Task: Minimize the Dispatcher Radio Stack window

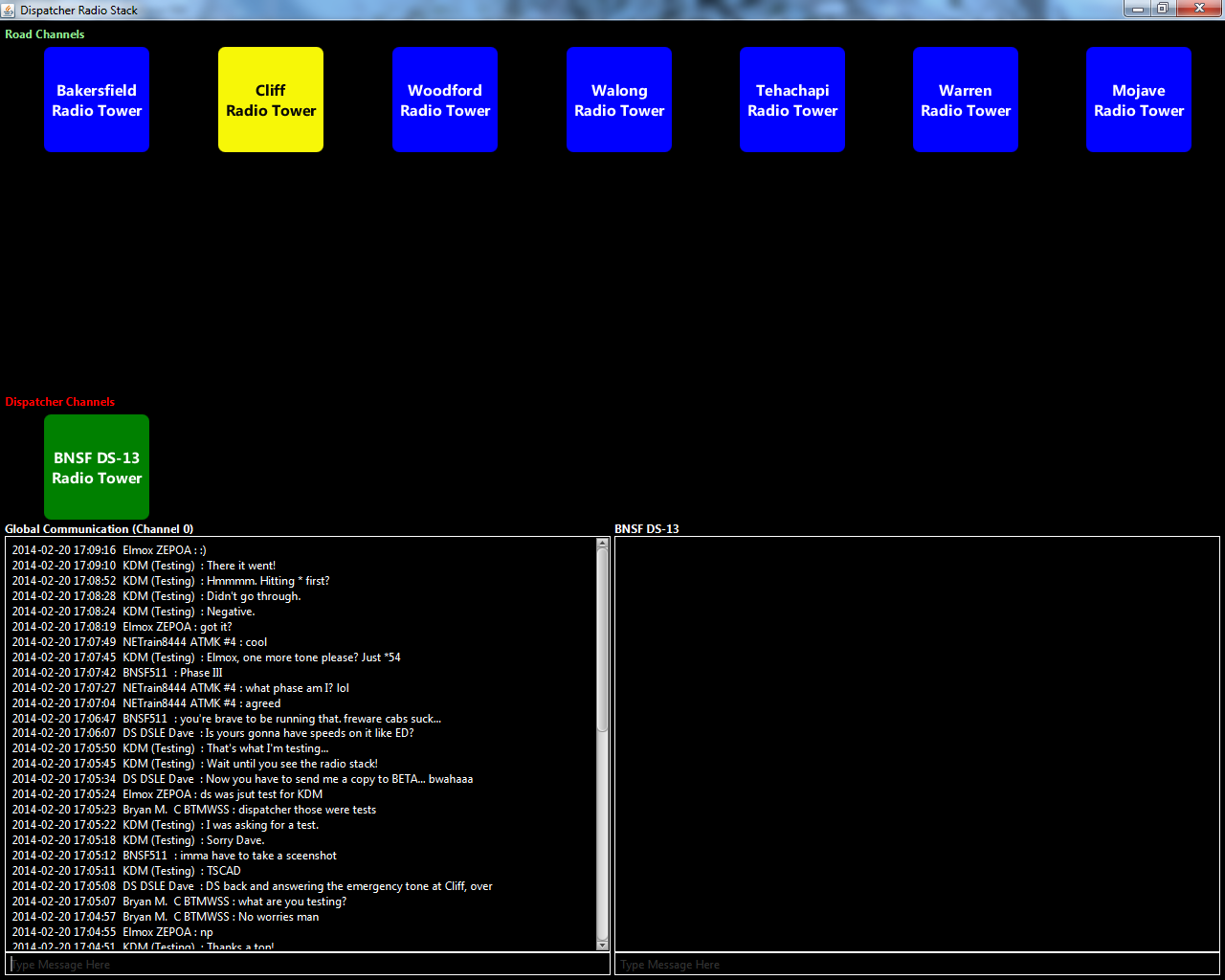Action: [1137, 9]
